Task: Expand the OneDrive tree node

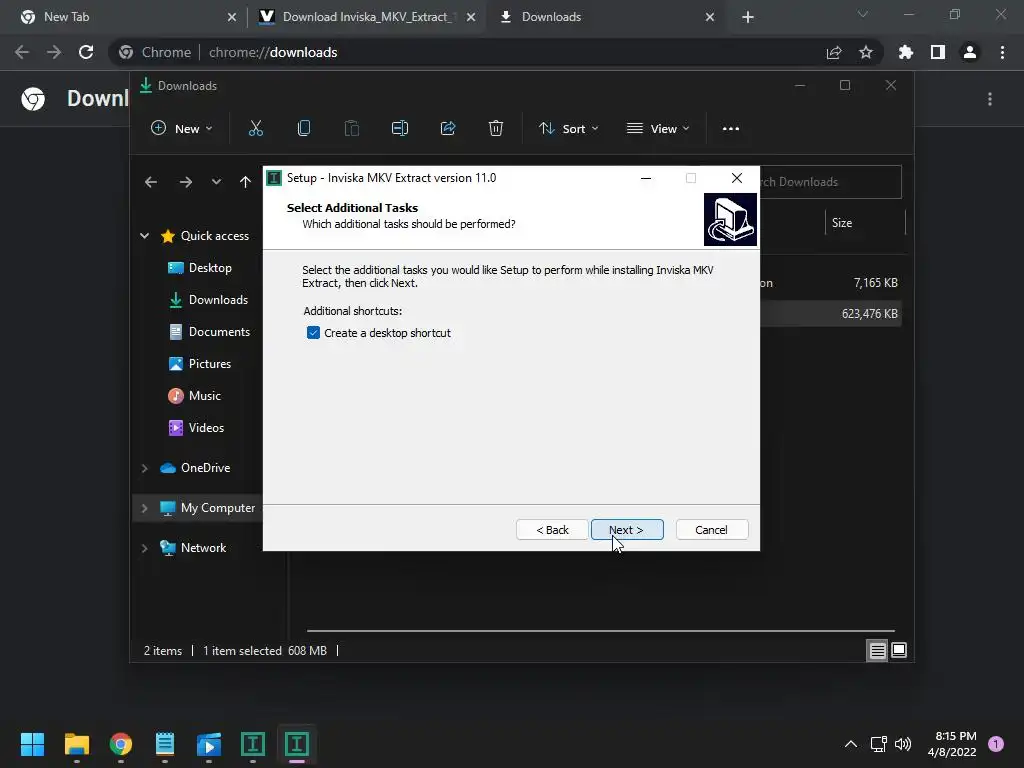Action: 144,468
